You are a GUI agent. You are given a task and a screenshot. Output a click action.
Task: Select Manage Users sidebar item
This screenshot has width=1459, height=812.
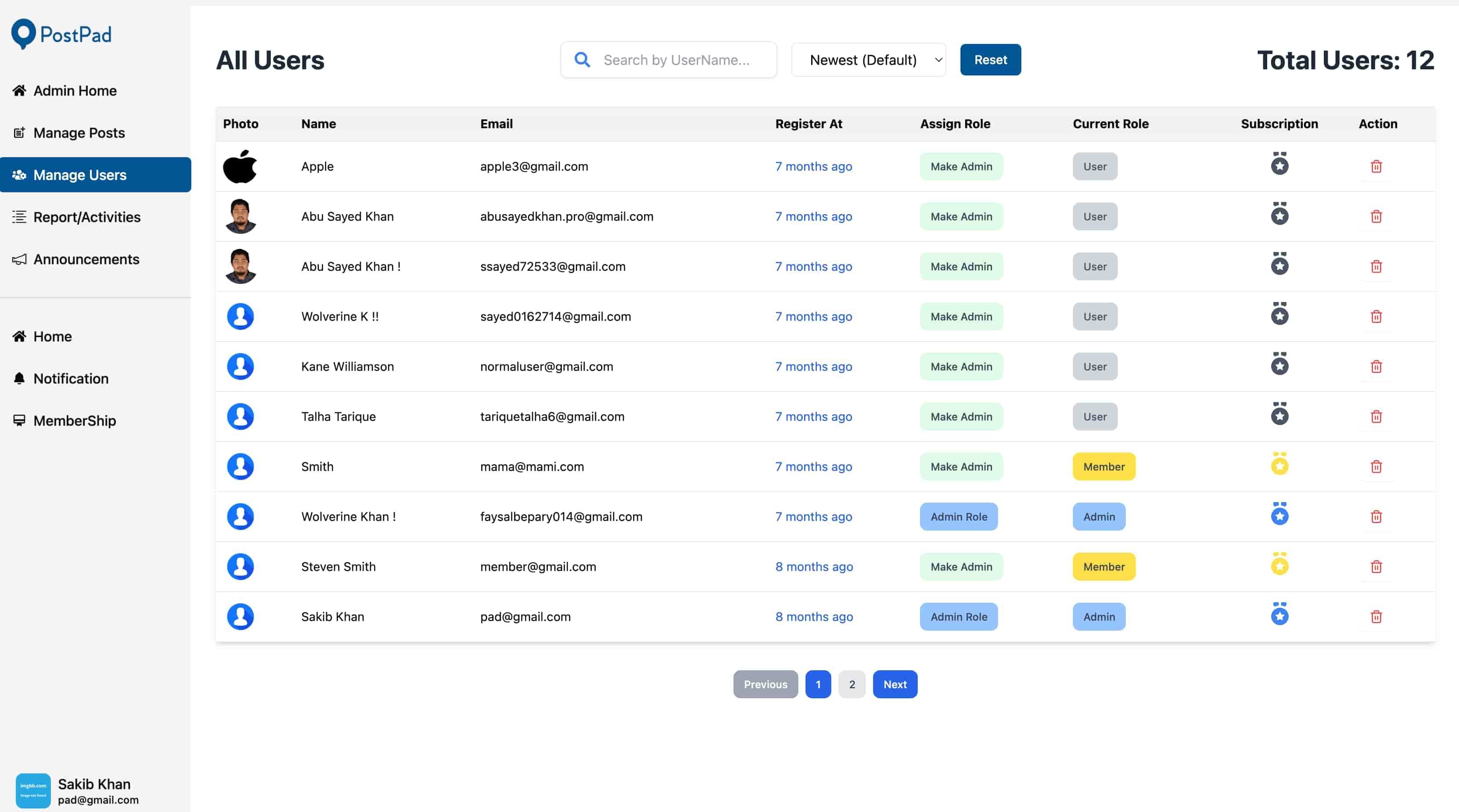95,174
